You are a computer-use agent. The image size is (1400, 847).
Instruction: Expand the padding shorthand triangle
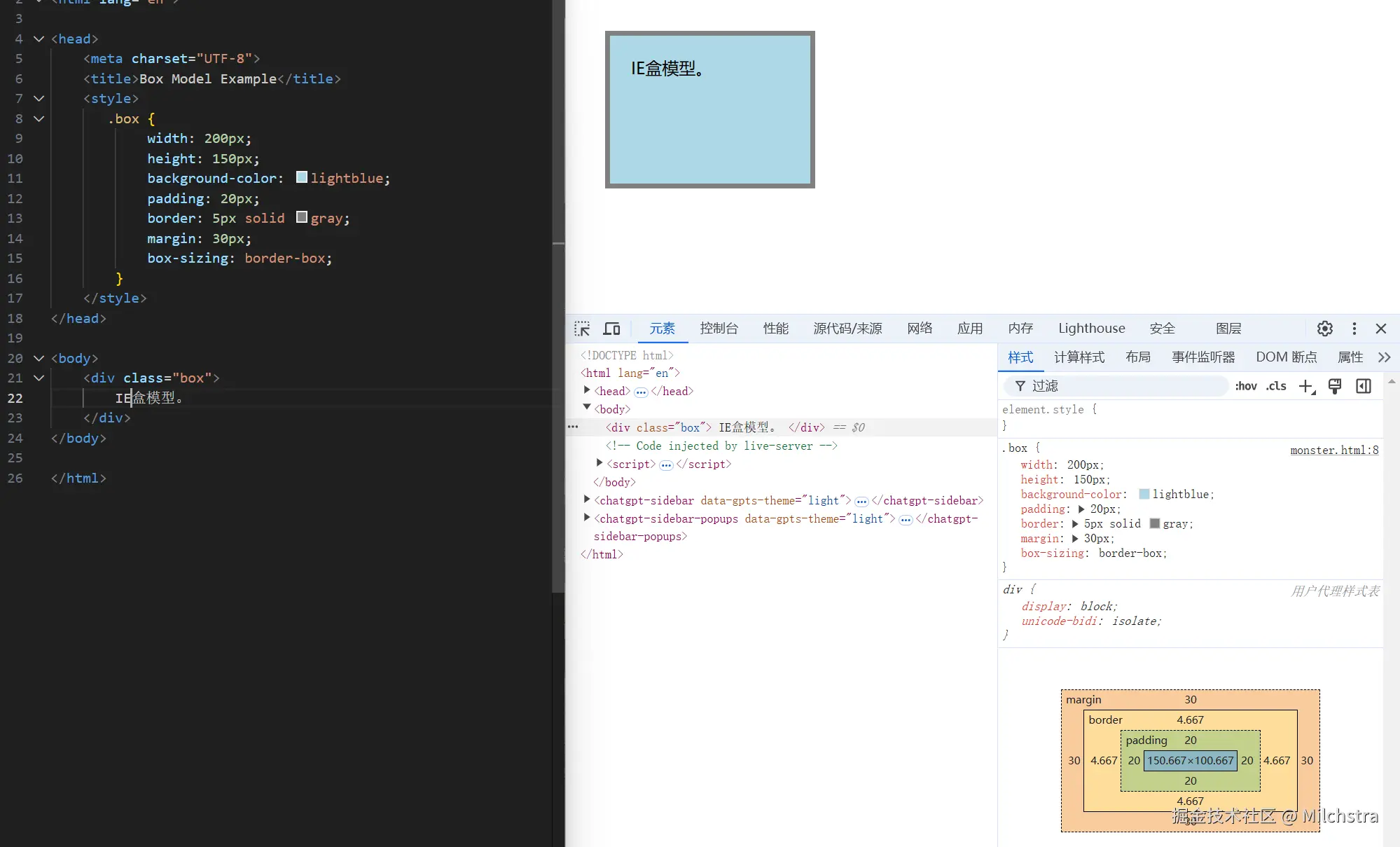point(1081,509)
